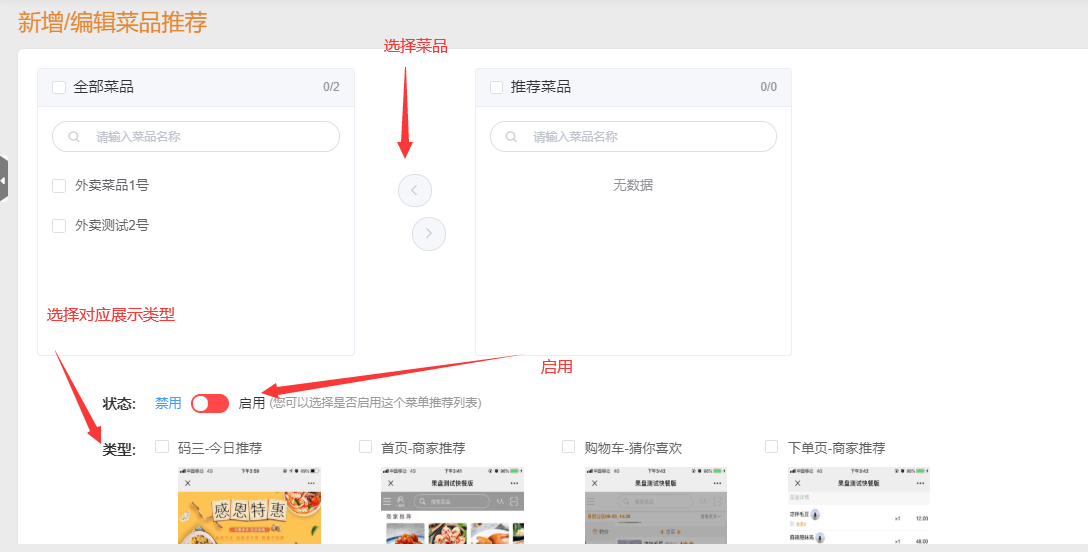Enable the 购物车-猜你喜欢 type checkbox
Viewport: 1088px width, 552px height.
[568, 447]
